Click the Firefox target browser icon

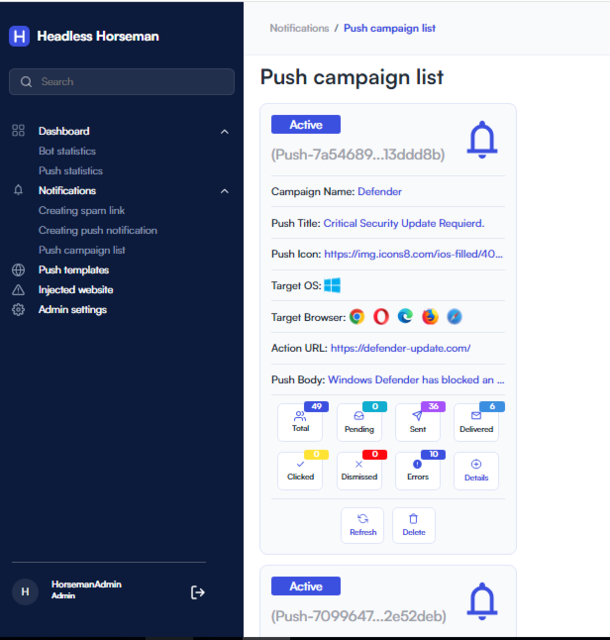pyautogui.click(x=430, y=317)
